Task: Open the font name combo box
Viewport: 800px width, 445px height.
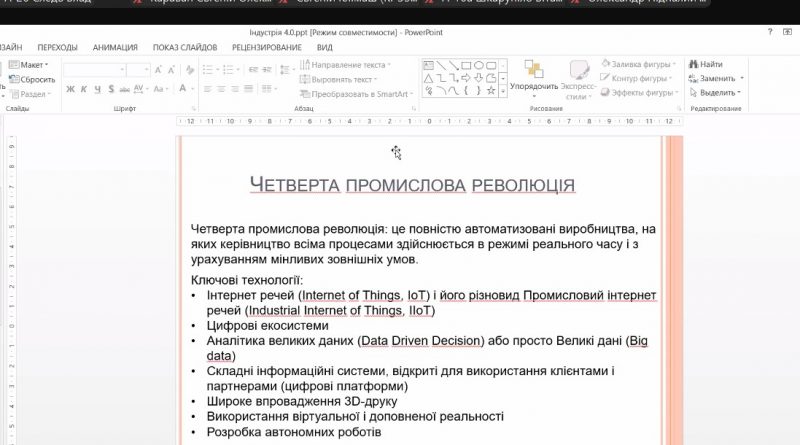Action: coord(94,69)
